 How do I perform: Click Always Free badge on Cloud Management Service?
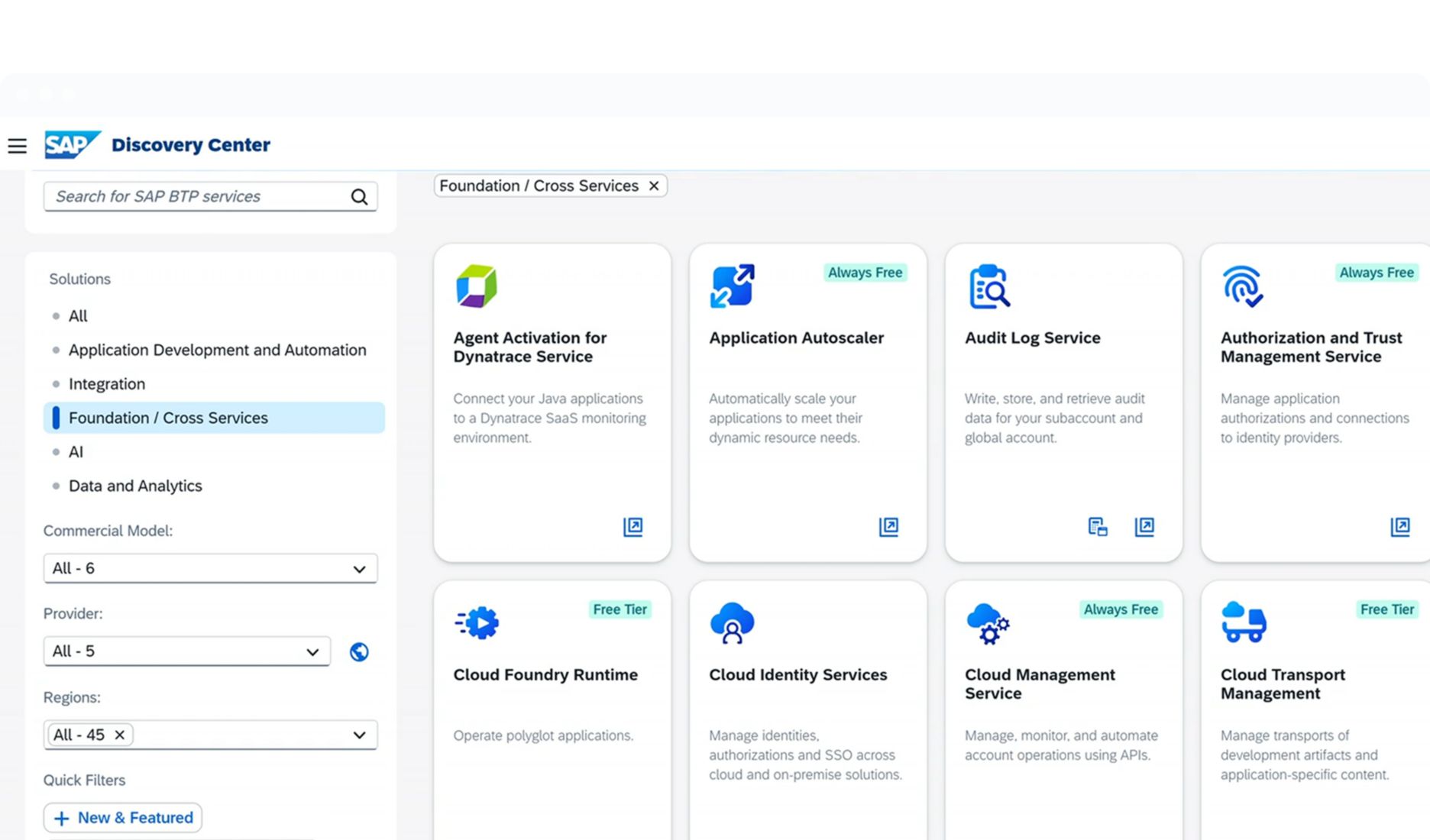[x=1121, y=610]
